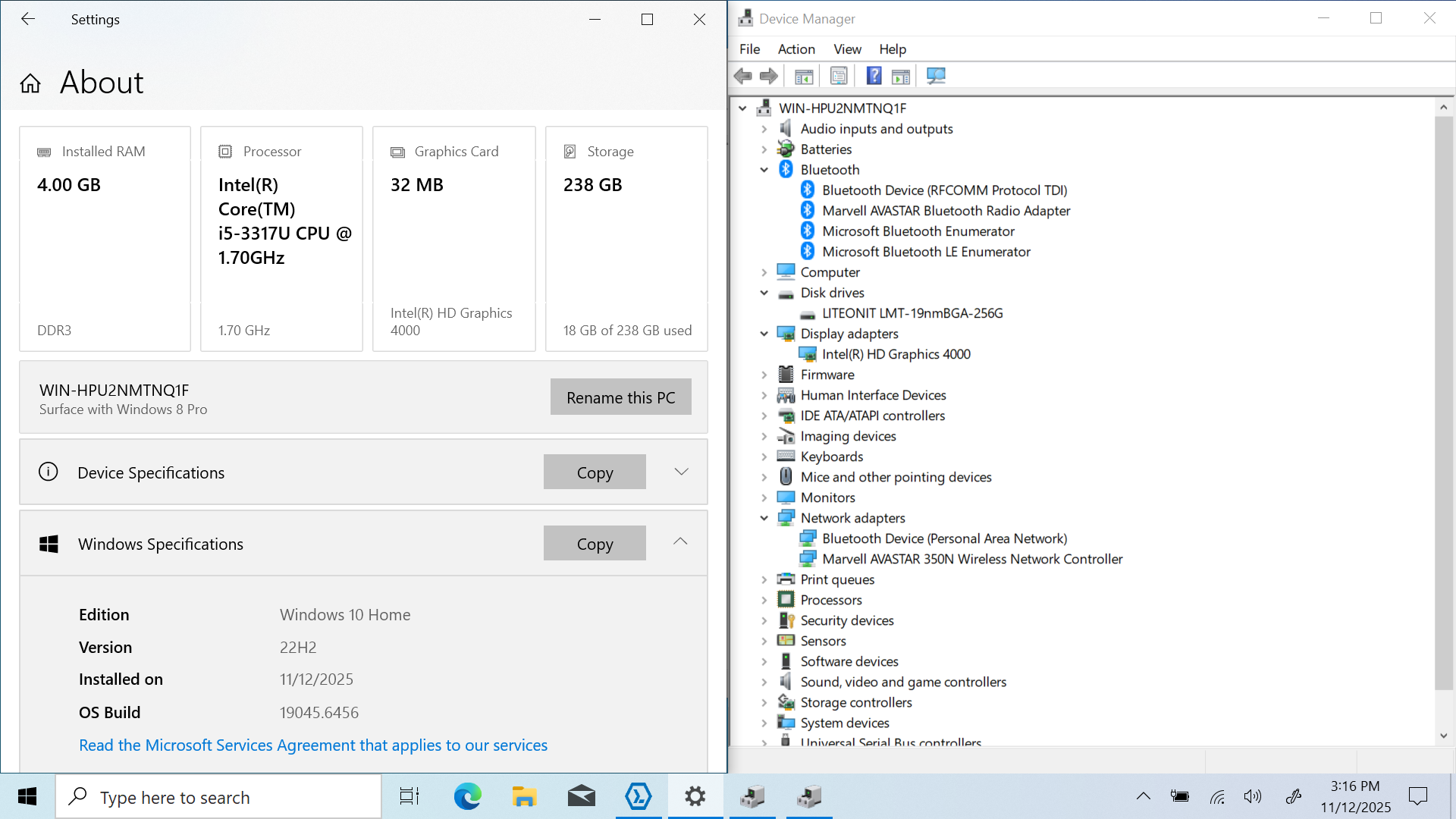Image resolution: width=1456 pixels, height=819 pixels.
Task: Click the Rename this PC button
Action: [x=620, y=397]
